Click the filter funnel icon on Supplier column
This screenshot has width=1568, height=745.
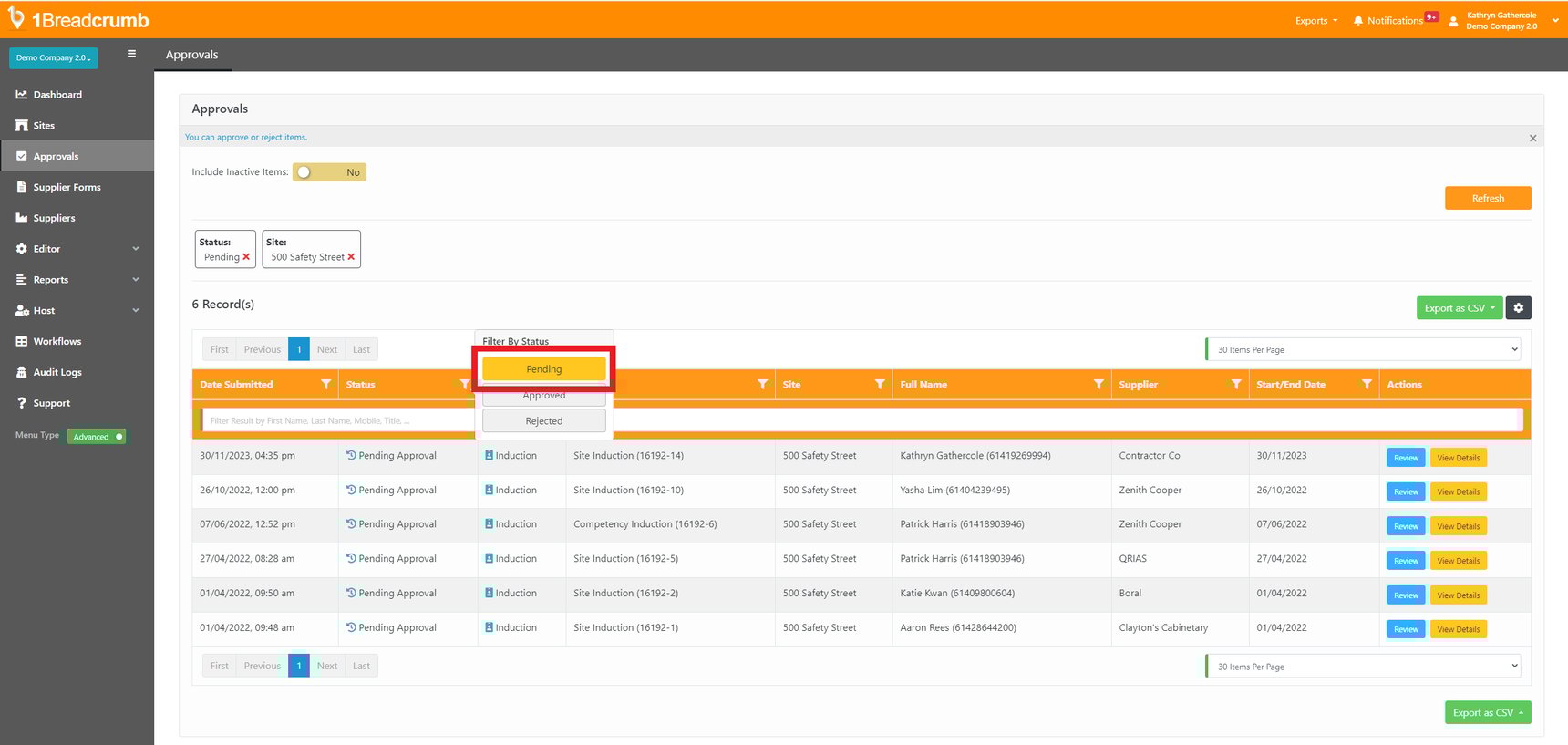pos(1235,385)
